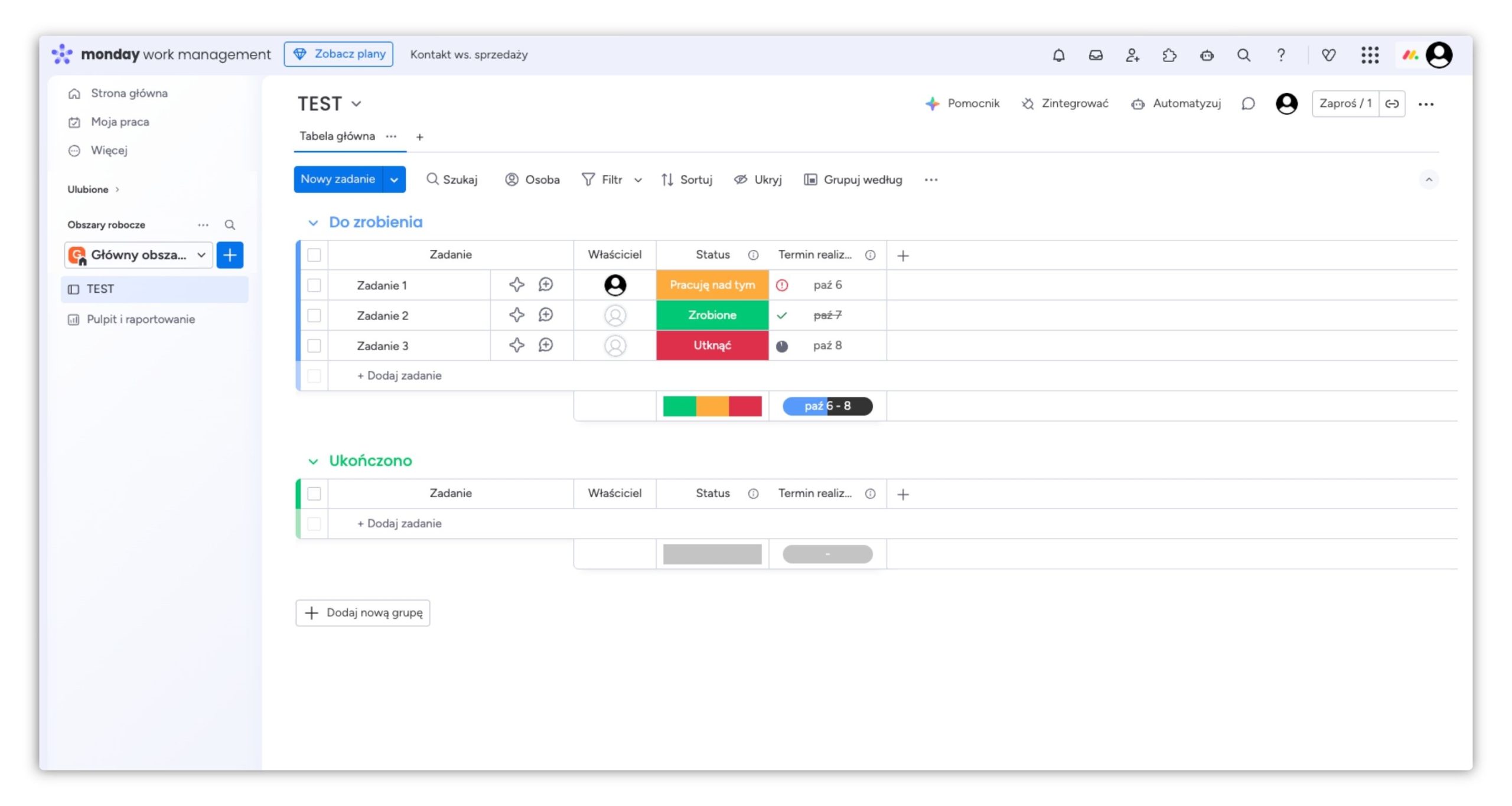Click the orange Pracuję nad tym status cell
This screenshot has width=1512, height=806.
[712, 285]
